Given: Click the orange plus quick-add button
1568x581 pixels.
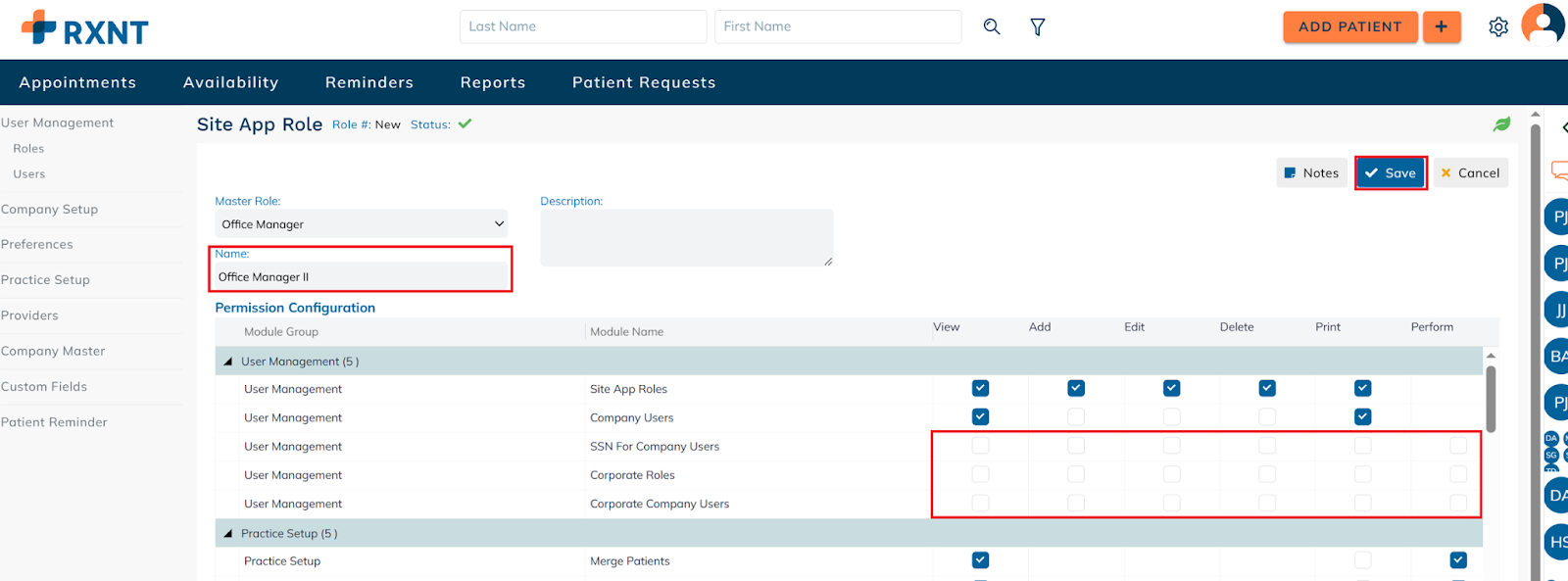Looking at the screenshot, I should [x=1441, y=26].
